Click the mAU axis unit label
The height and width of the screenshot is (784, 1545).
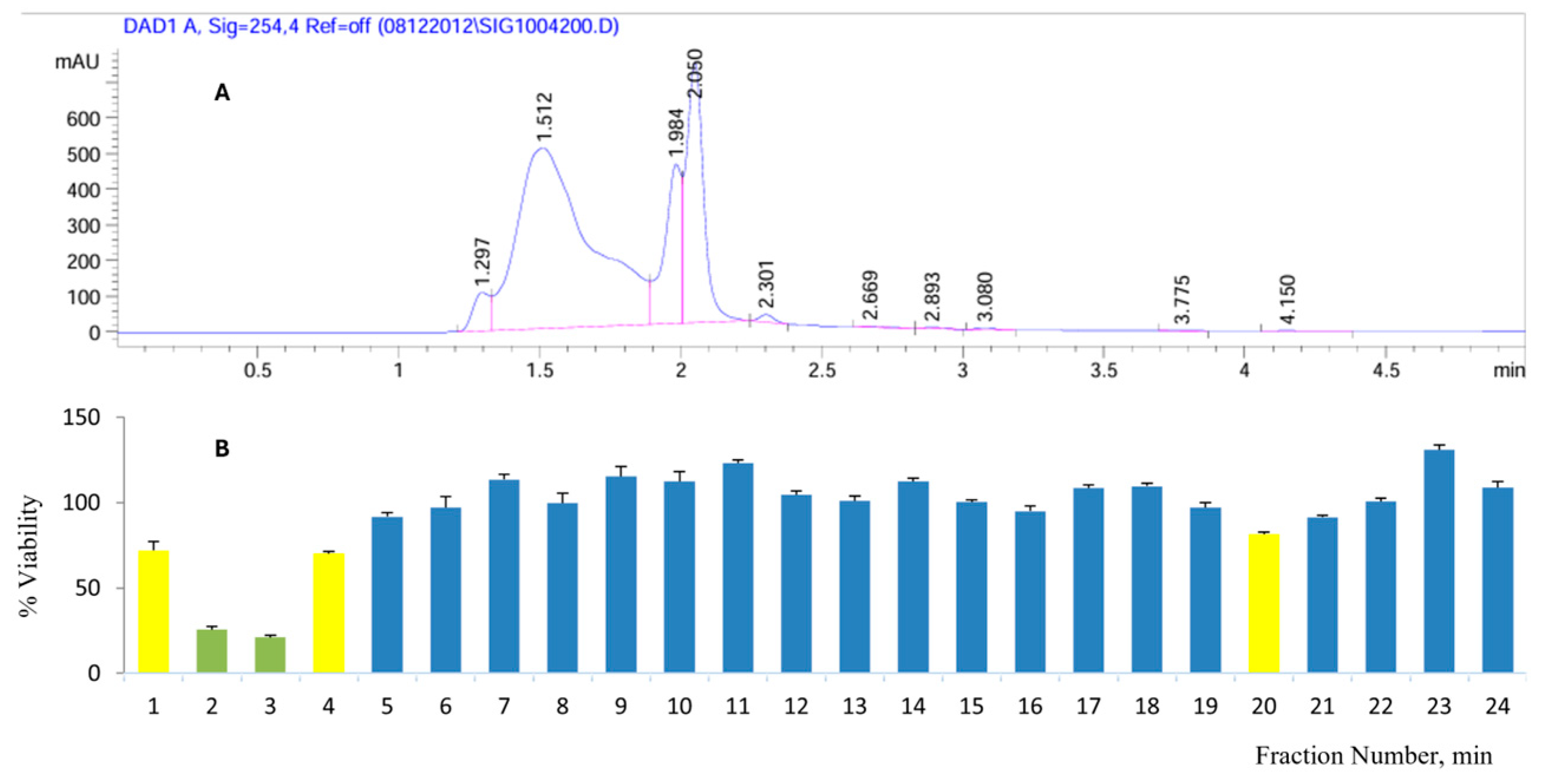(x=77, y=62)
